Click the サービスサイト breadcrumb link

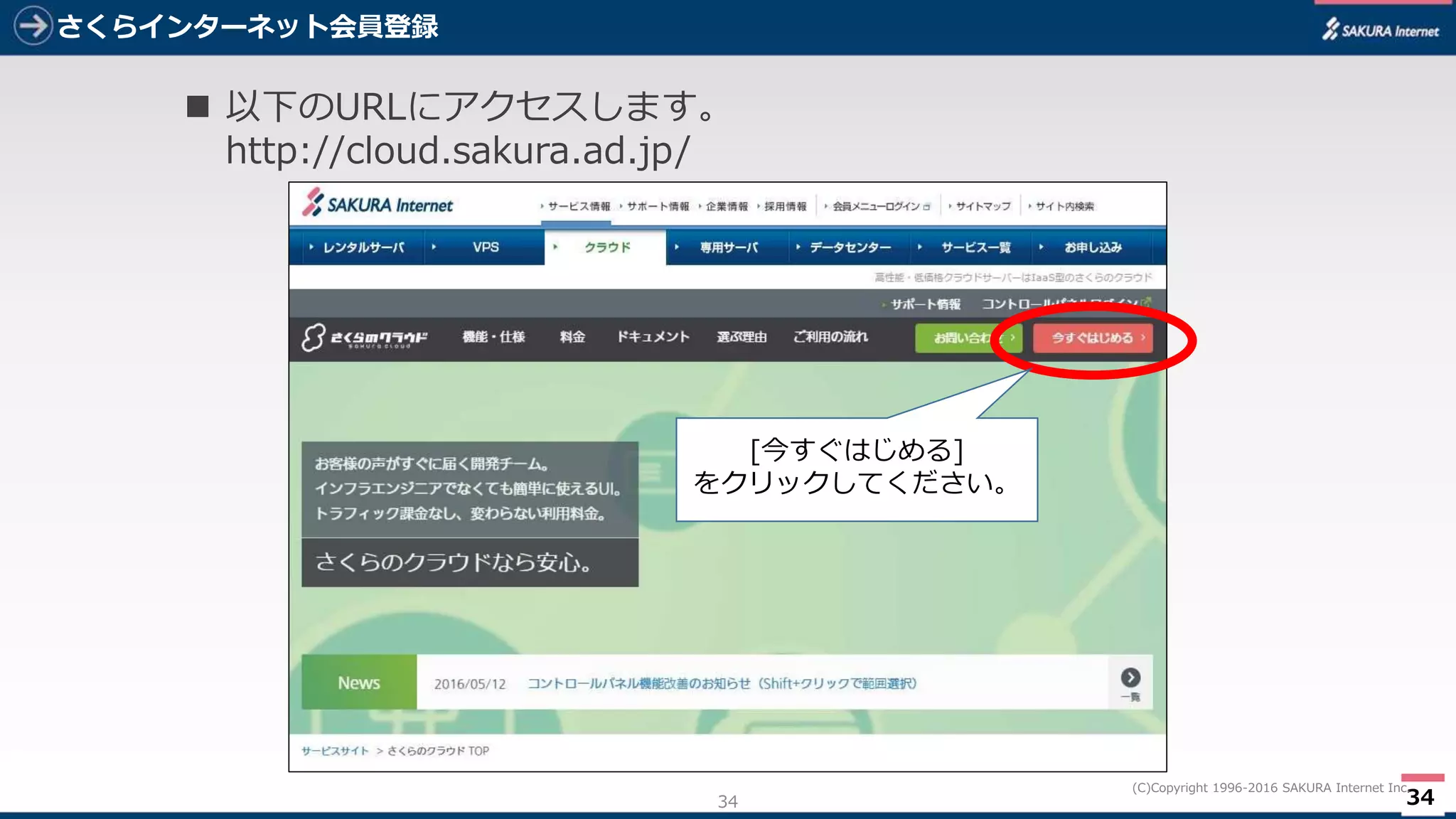(335, 751)
